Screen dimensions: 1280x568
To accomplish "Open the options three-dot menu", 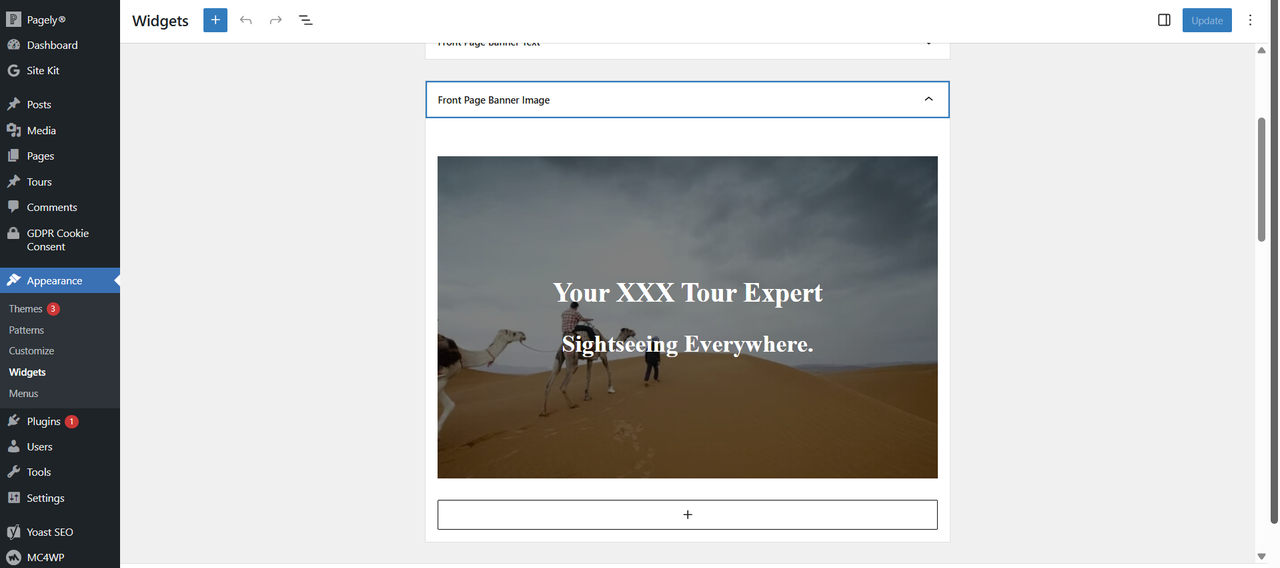I will [1250, 20].
